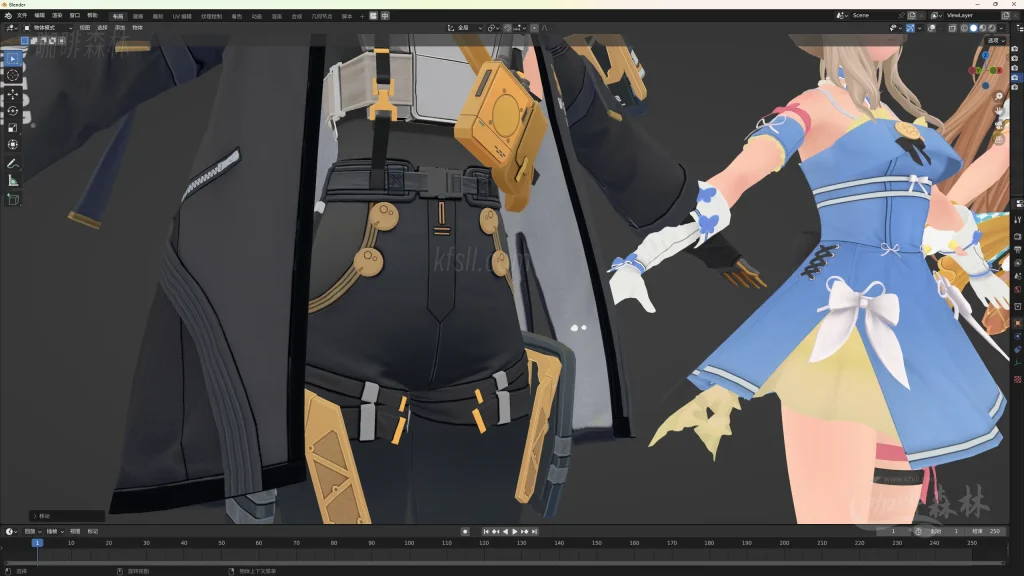Jump to next keyframe
The image size is (1024, 576).
pyautogui.click(x=524, y=532)
